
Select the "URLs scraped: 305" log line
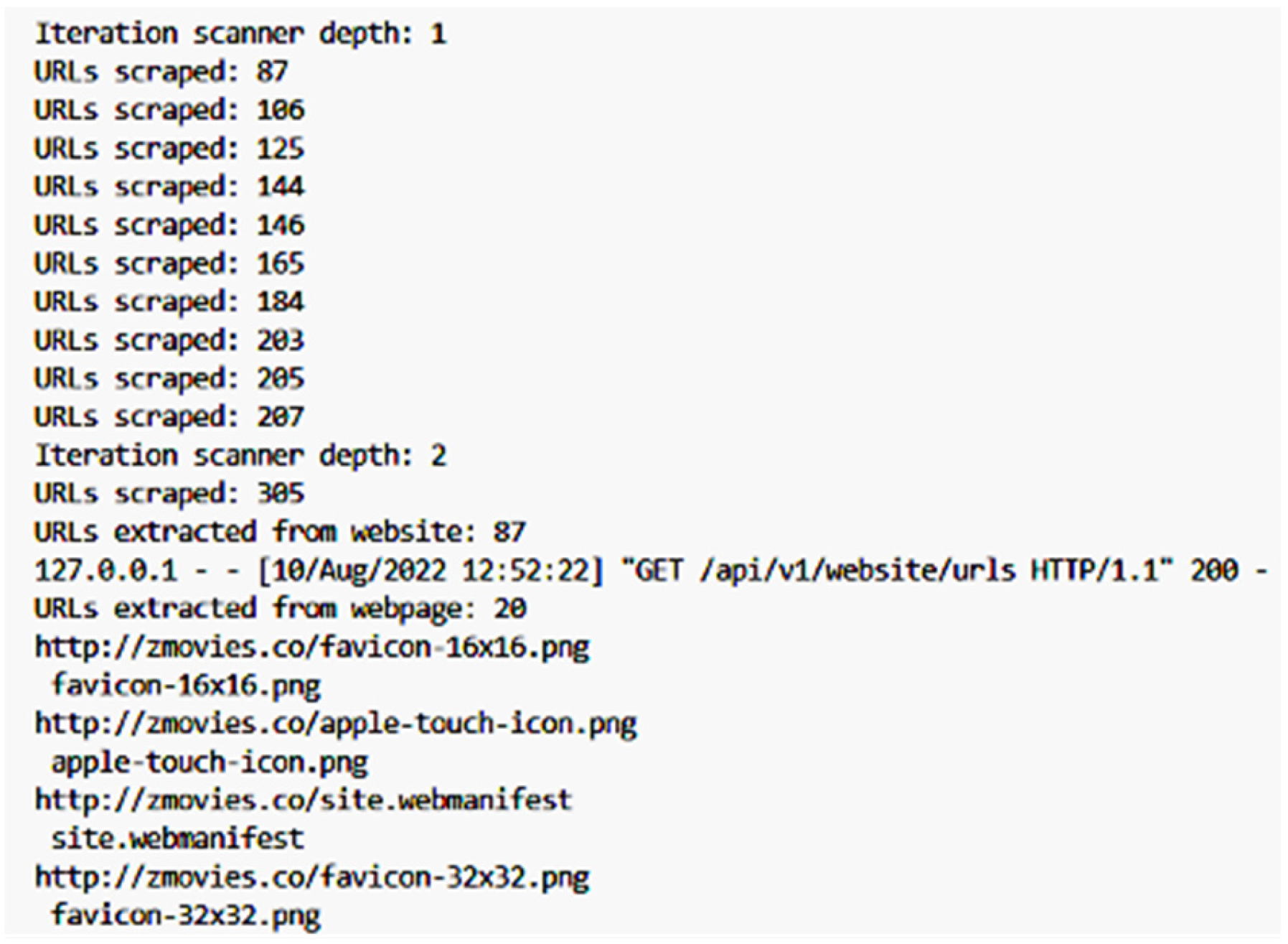pyautogui.click(x=169, y=494)
